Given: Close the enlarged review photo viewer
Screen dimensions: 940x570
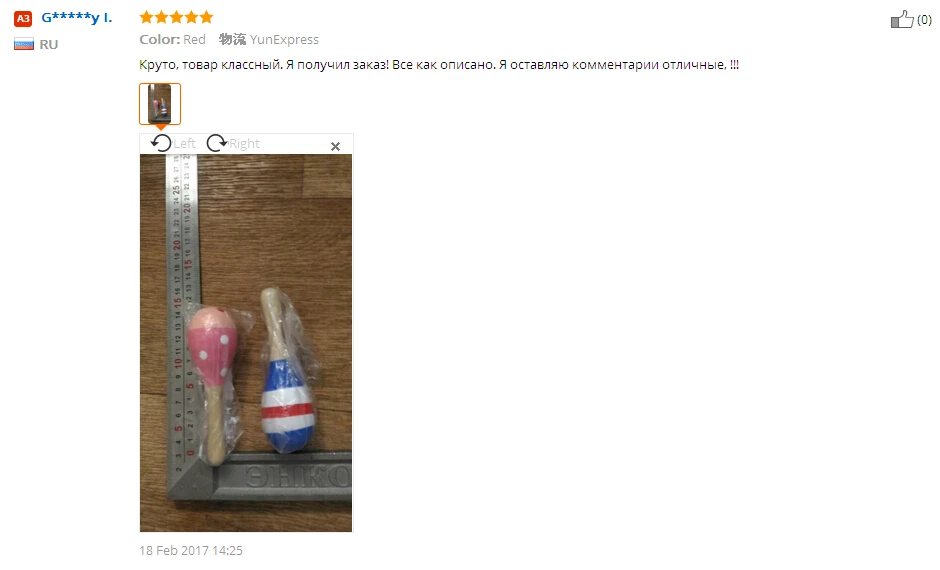Looking at the screenshot, I should pos(335,146).
